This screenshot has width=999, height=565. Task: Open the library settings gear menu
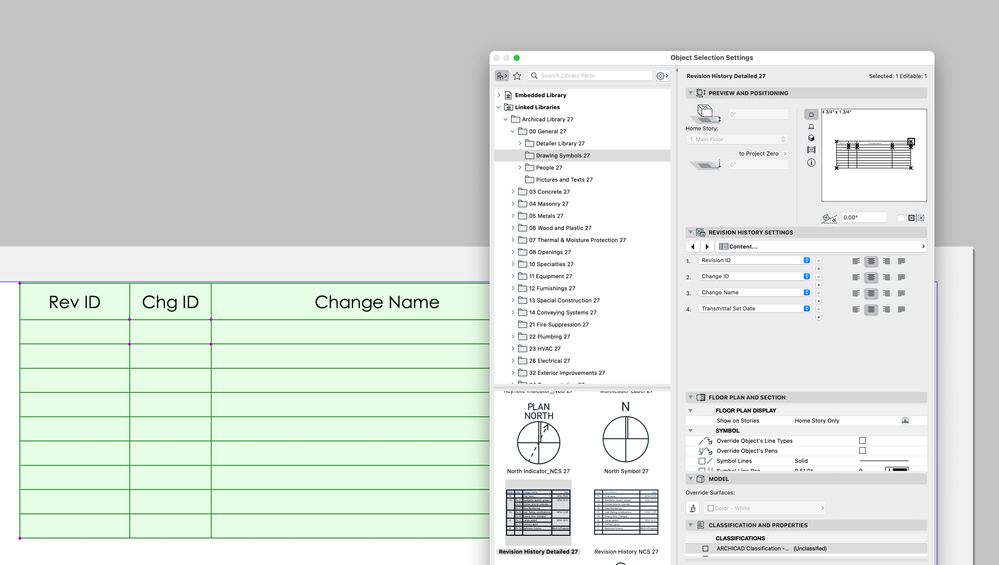click(x=661, y=76)
